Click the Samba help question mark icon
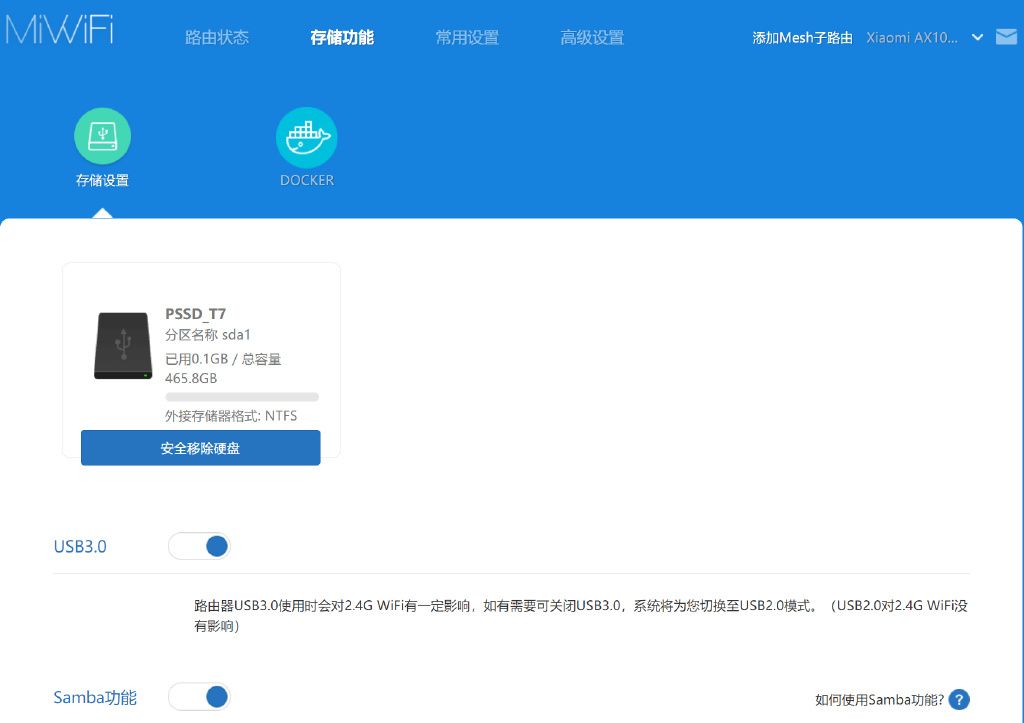Screen dimensions: 1024x723 (x=959, y=699)
